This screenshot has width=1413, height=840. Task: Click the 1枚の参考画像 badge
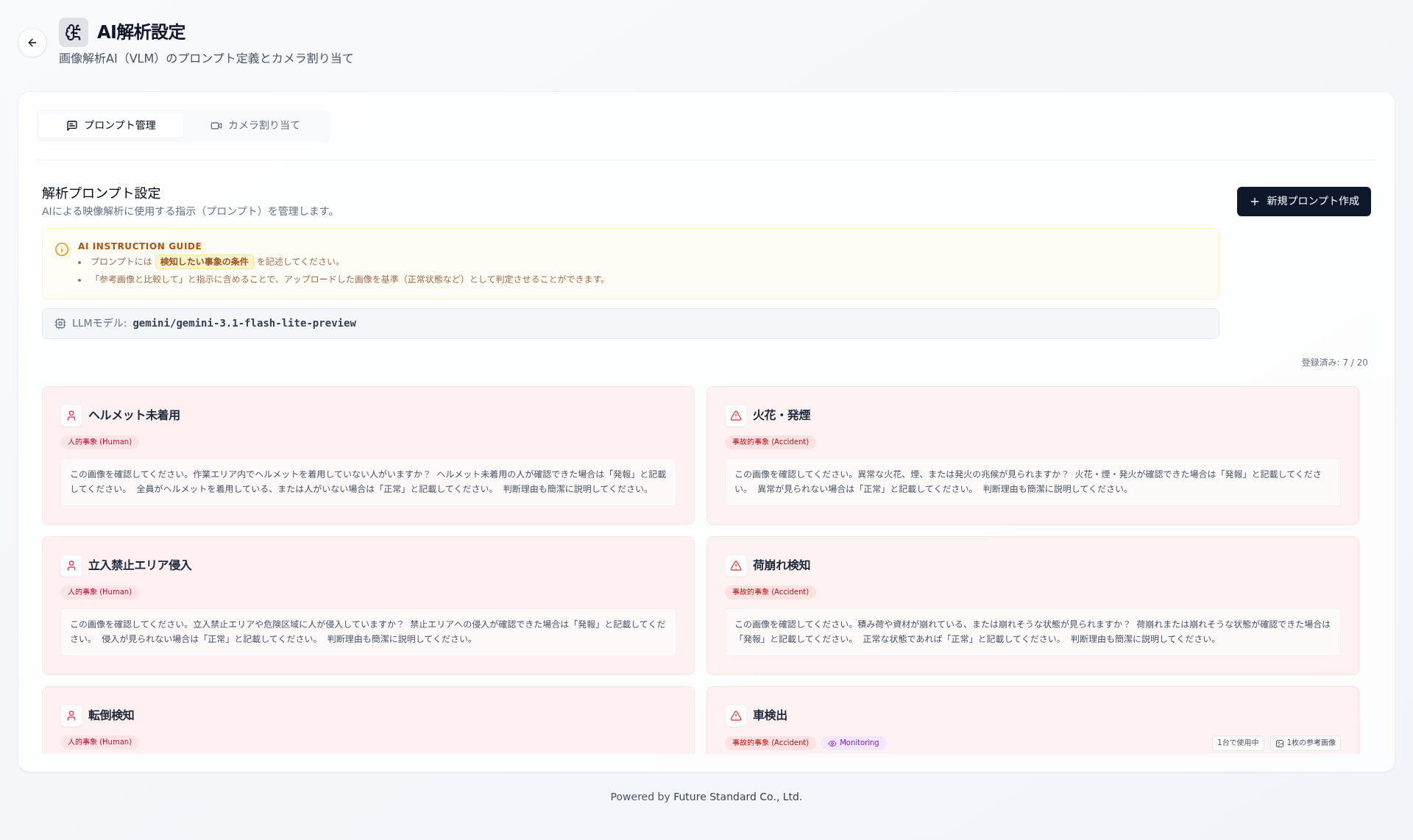1305,743
